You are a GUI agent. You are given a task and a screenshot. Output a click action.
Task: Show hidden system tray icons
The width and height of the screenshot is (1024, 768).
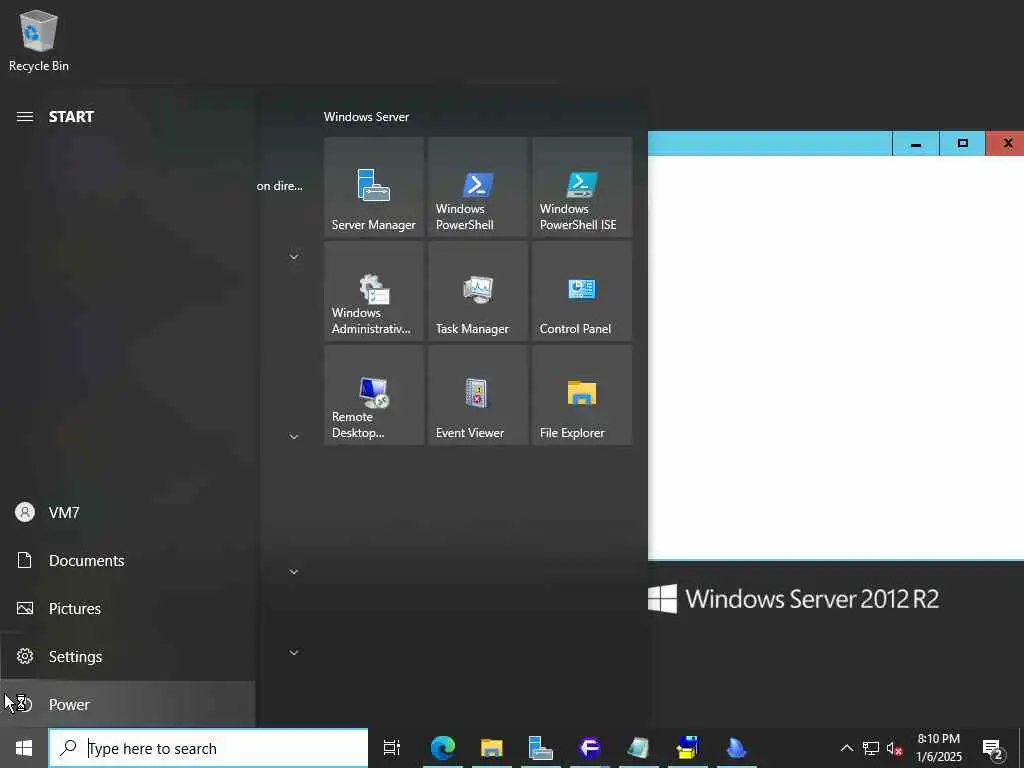(846, 748)
